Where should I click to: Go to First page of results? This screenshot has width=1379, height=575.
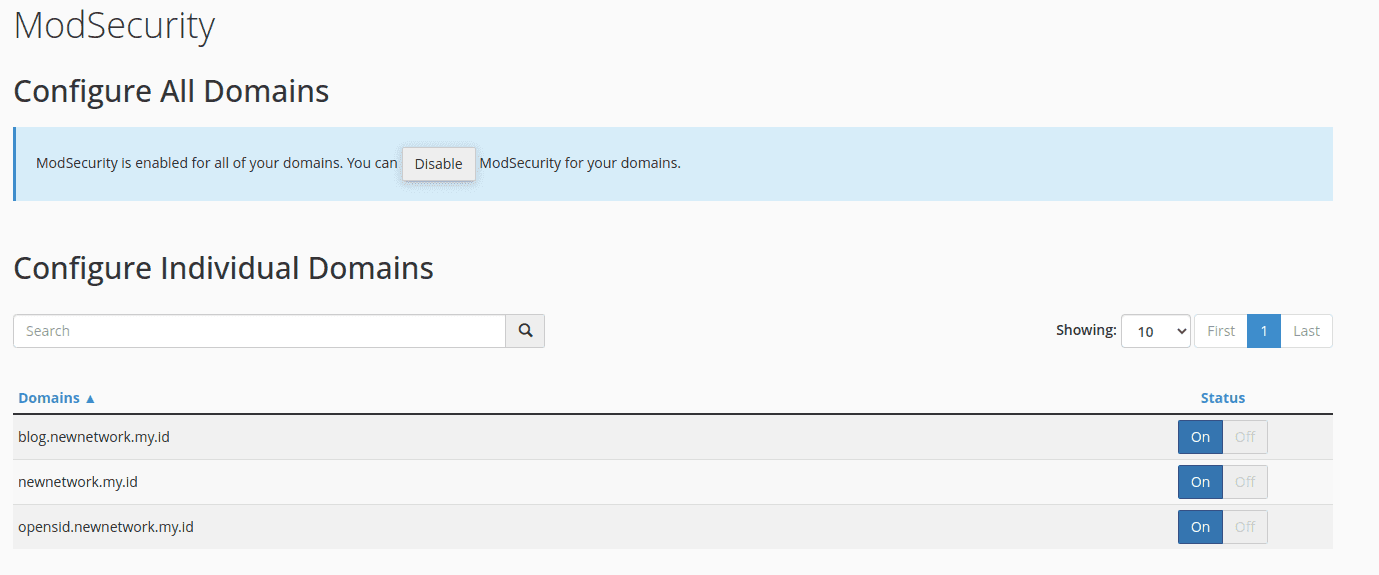coord(1221,331)
